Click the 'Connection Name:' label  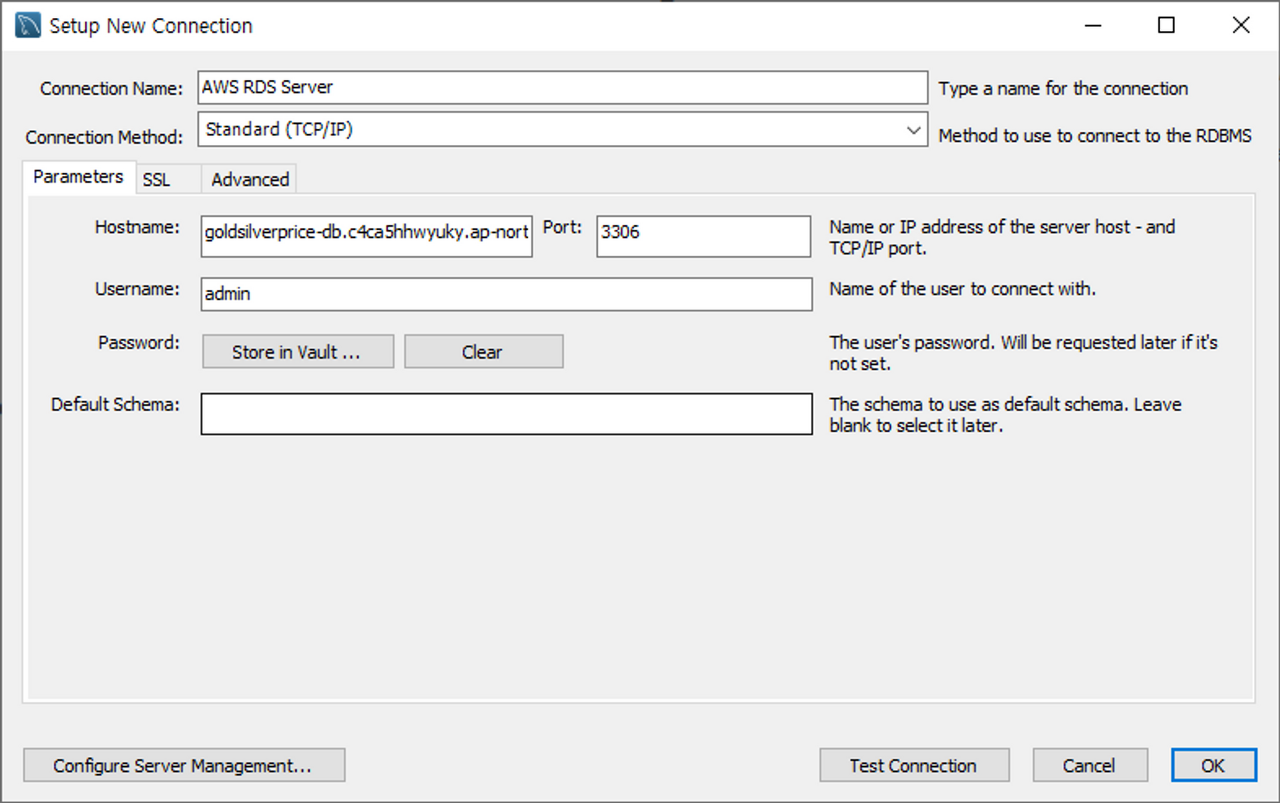tap(112, 89)
